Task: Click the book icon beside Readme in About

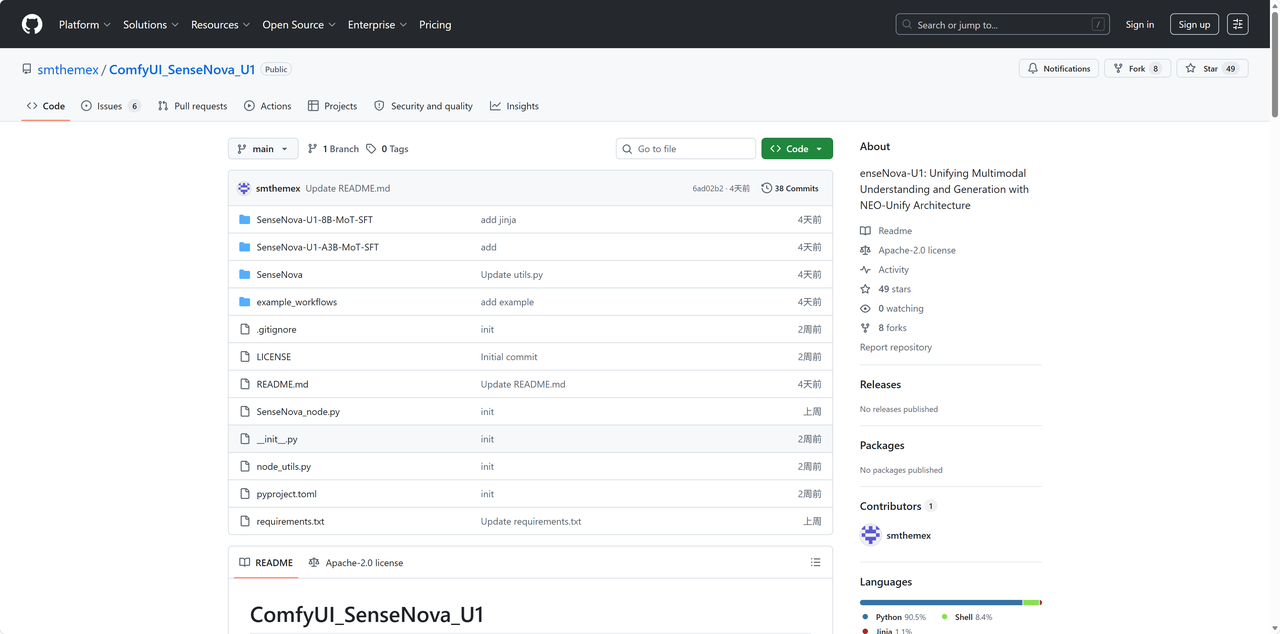Action: pos(865,231)
